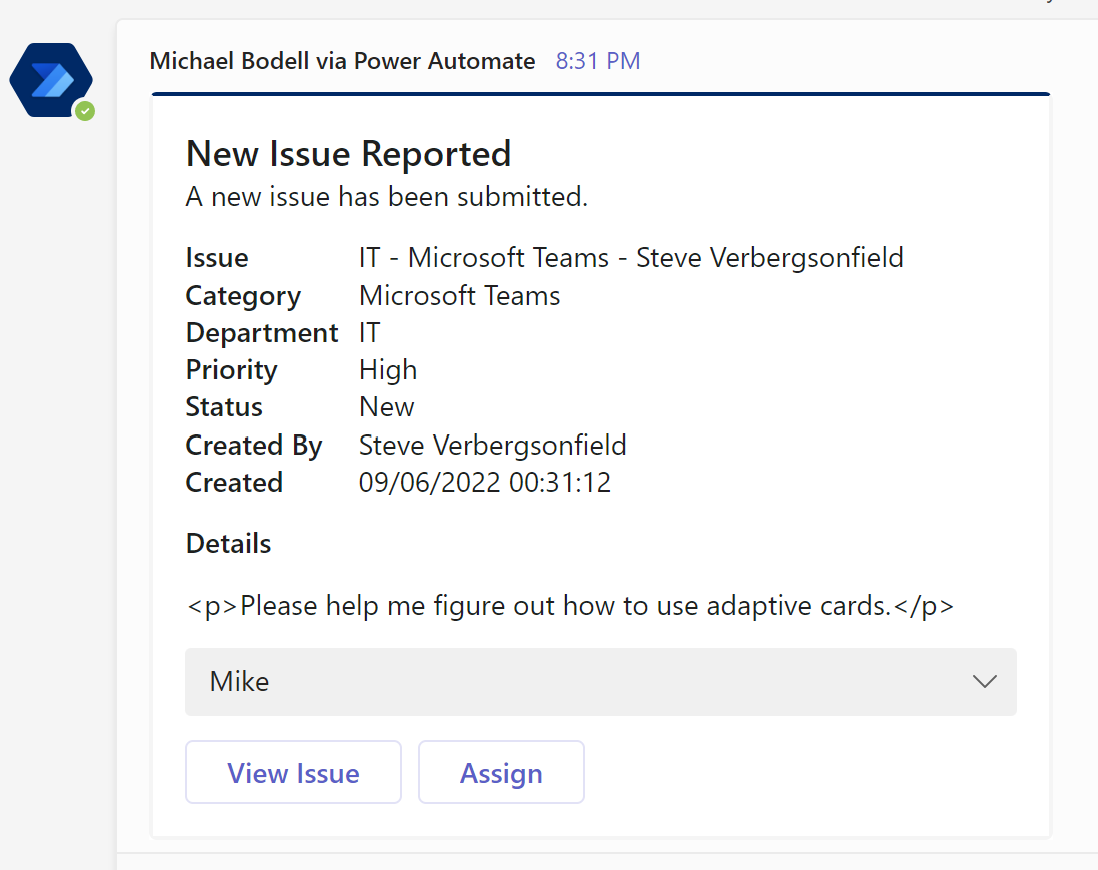
Task: Click issue title 'IT - Microsoft Teams - Steve Verbergsonfield'
Action: coord(631,258)
